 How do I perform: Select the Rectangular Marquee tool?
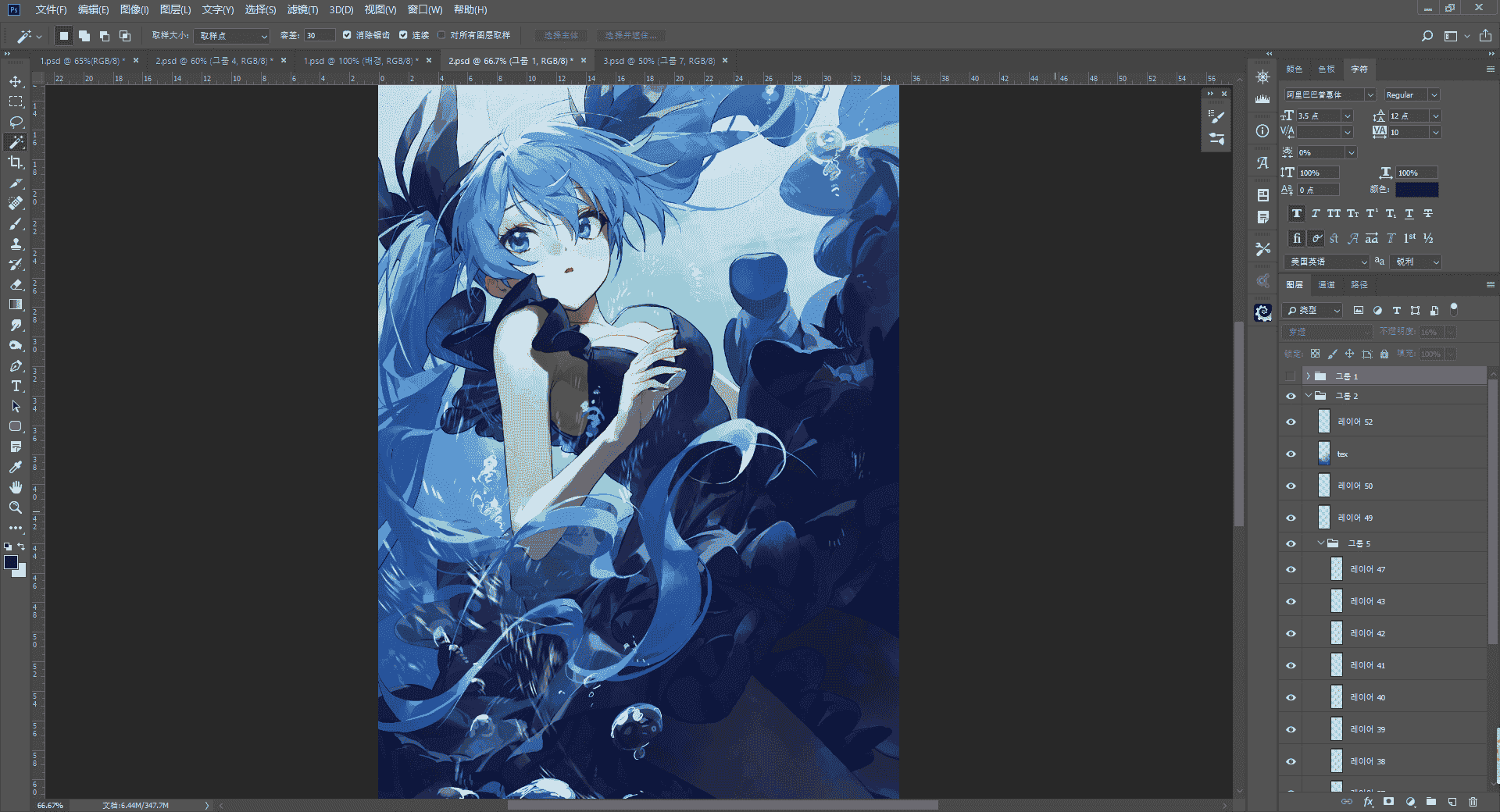[x=16, y=101]
